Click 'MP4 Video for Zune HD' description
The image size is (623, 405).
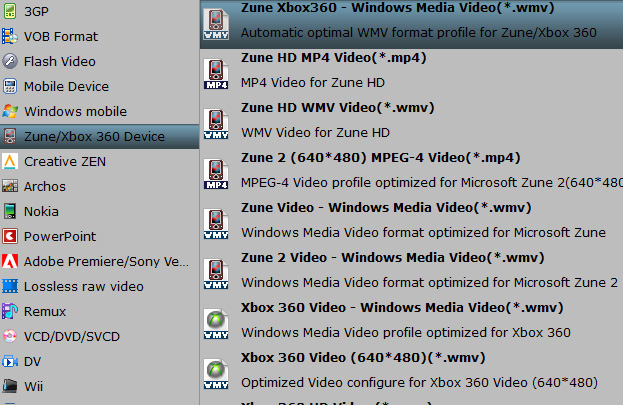pyautogui.click(x=313, y=83)
